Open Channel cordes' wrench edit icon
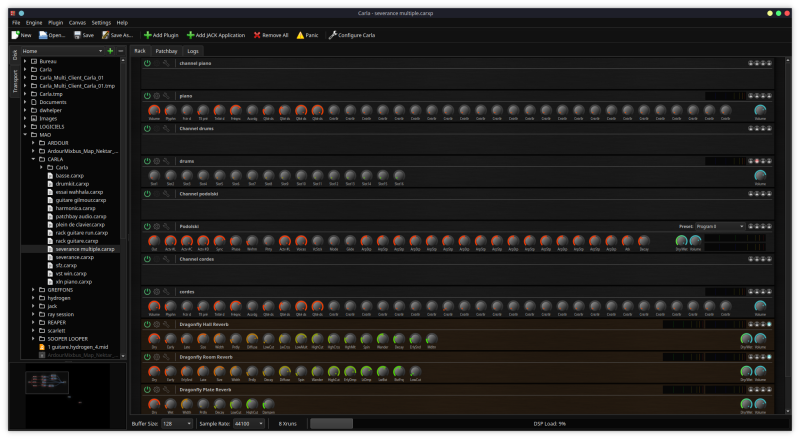 pyautogui.click(x=166, y=259)
